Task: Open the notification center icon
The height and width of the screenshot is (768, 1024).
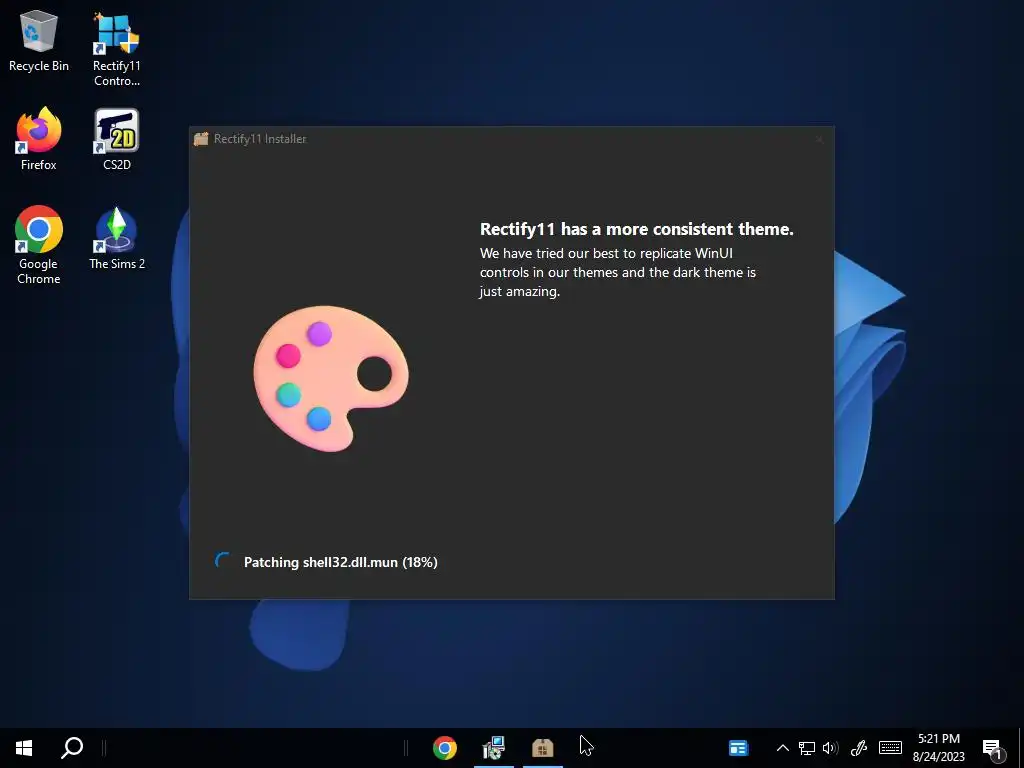Action: click(x=993, y=748)
